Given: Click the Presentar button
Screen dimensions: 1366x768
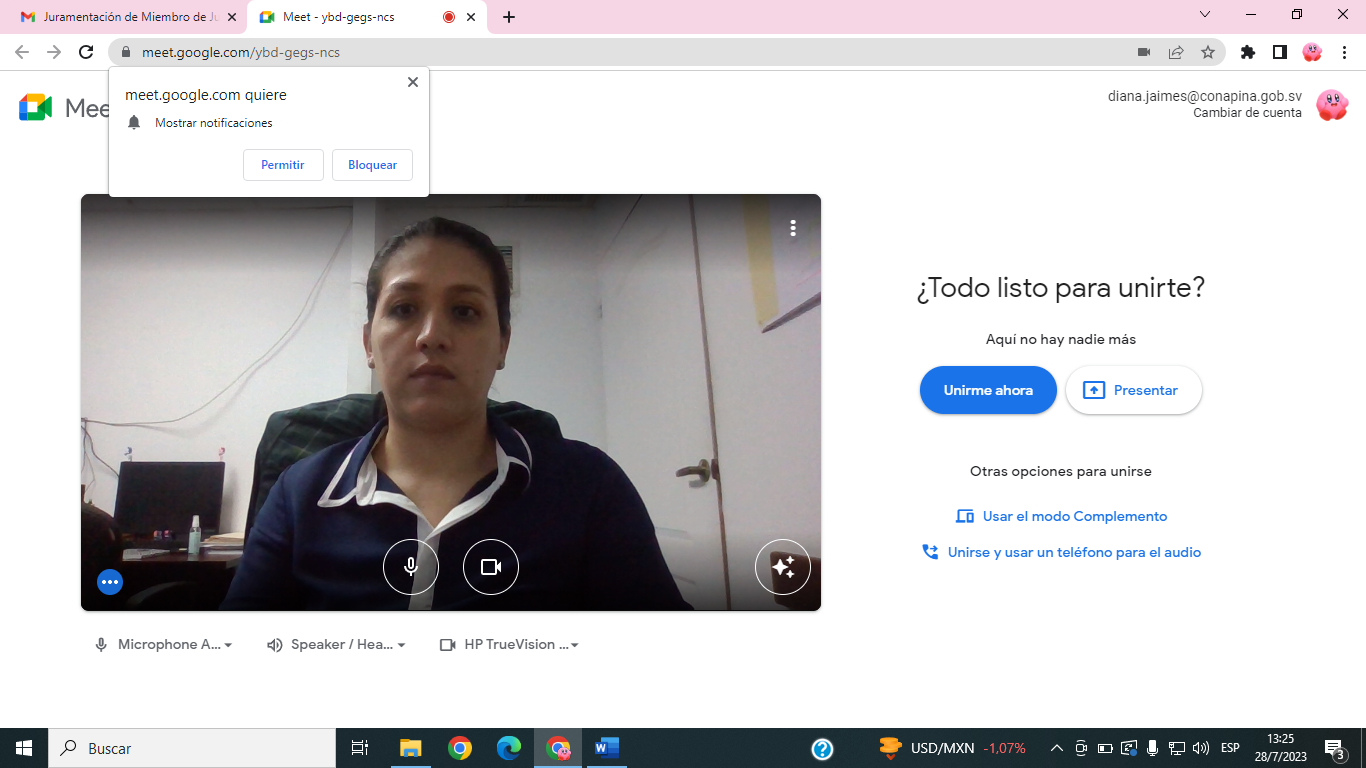Looking at the screenshot, I should tap(1133, 390).
